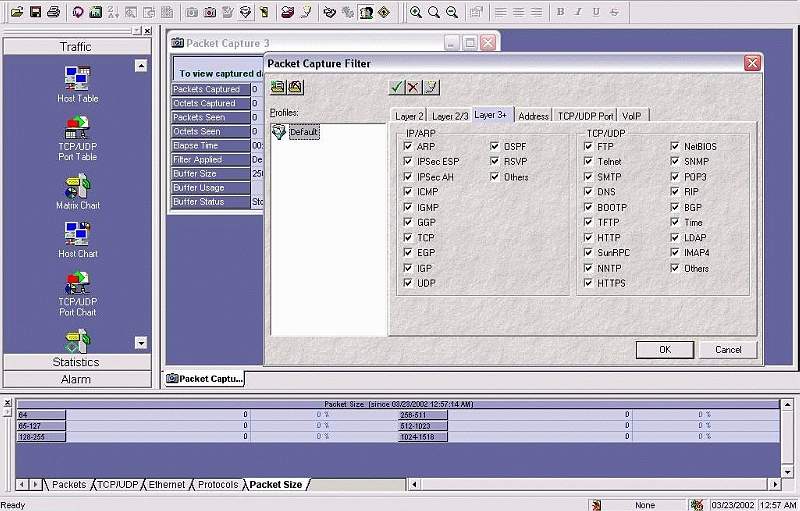Click the funnel filter toolbar icon
The height and width of the screenshot is (511, 800).
pos(246,12)
